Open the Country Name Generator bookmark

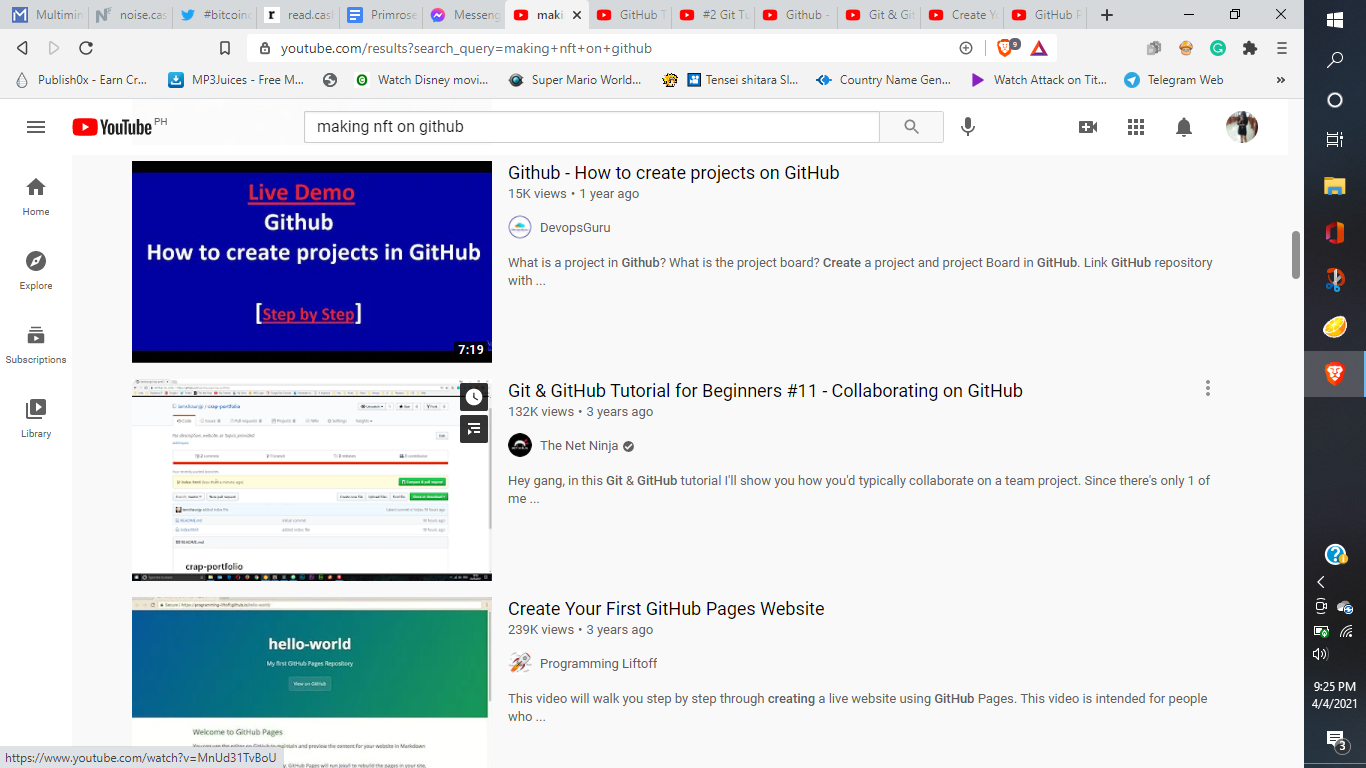(884, 80)
